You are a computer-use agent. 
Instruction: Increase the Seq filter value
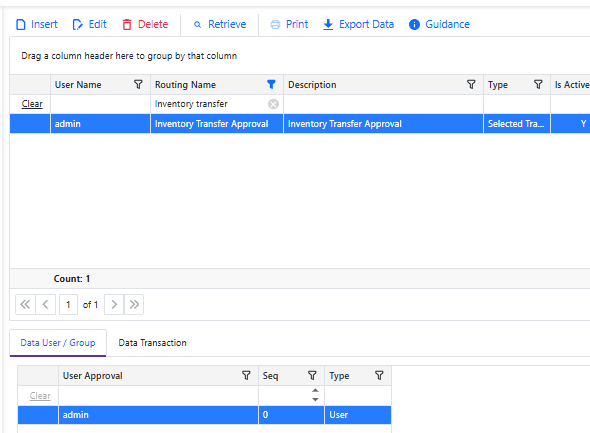[x=315, y=391]
